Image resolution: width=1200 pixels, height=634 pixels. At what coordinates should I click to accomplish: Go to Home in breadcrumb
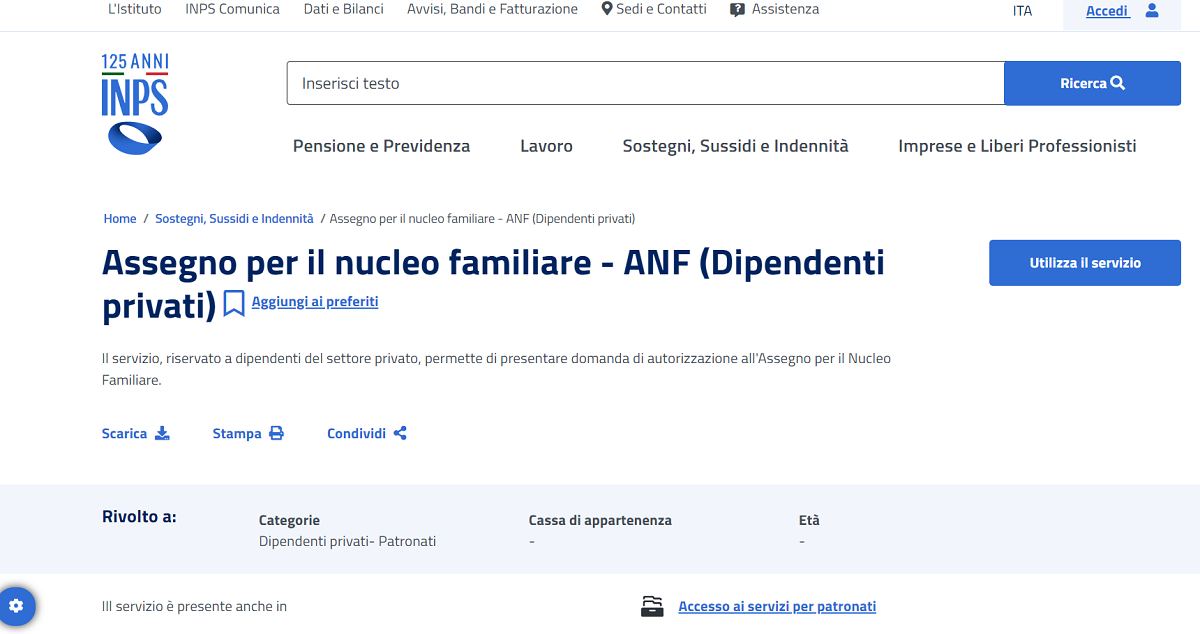click(x=120, y=218)
